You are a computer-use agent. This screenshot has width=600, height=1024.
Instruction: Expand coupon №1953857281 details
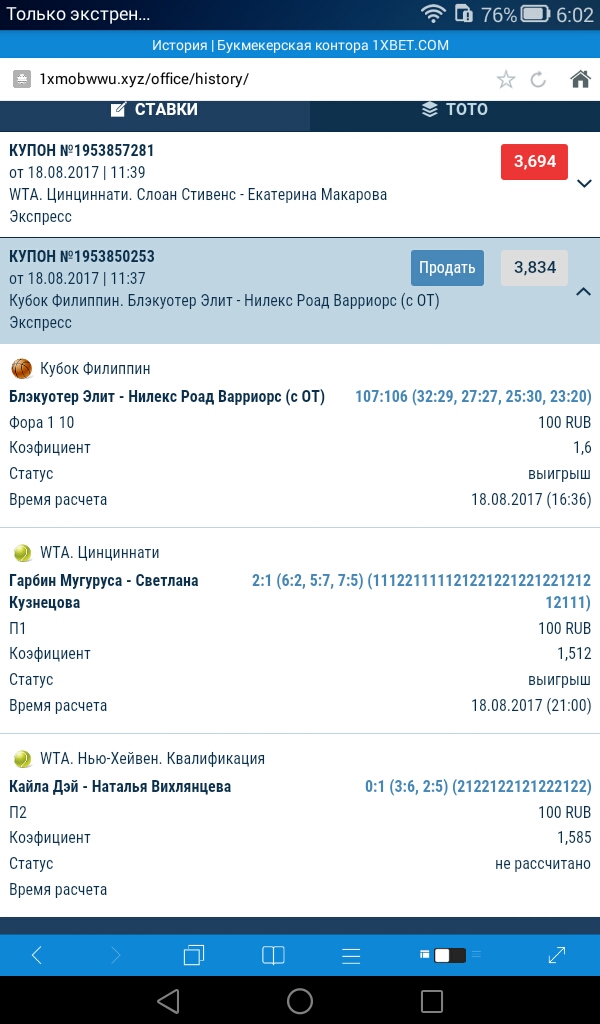pos(585,183)
